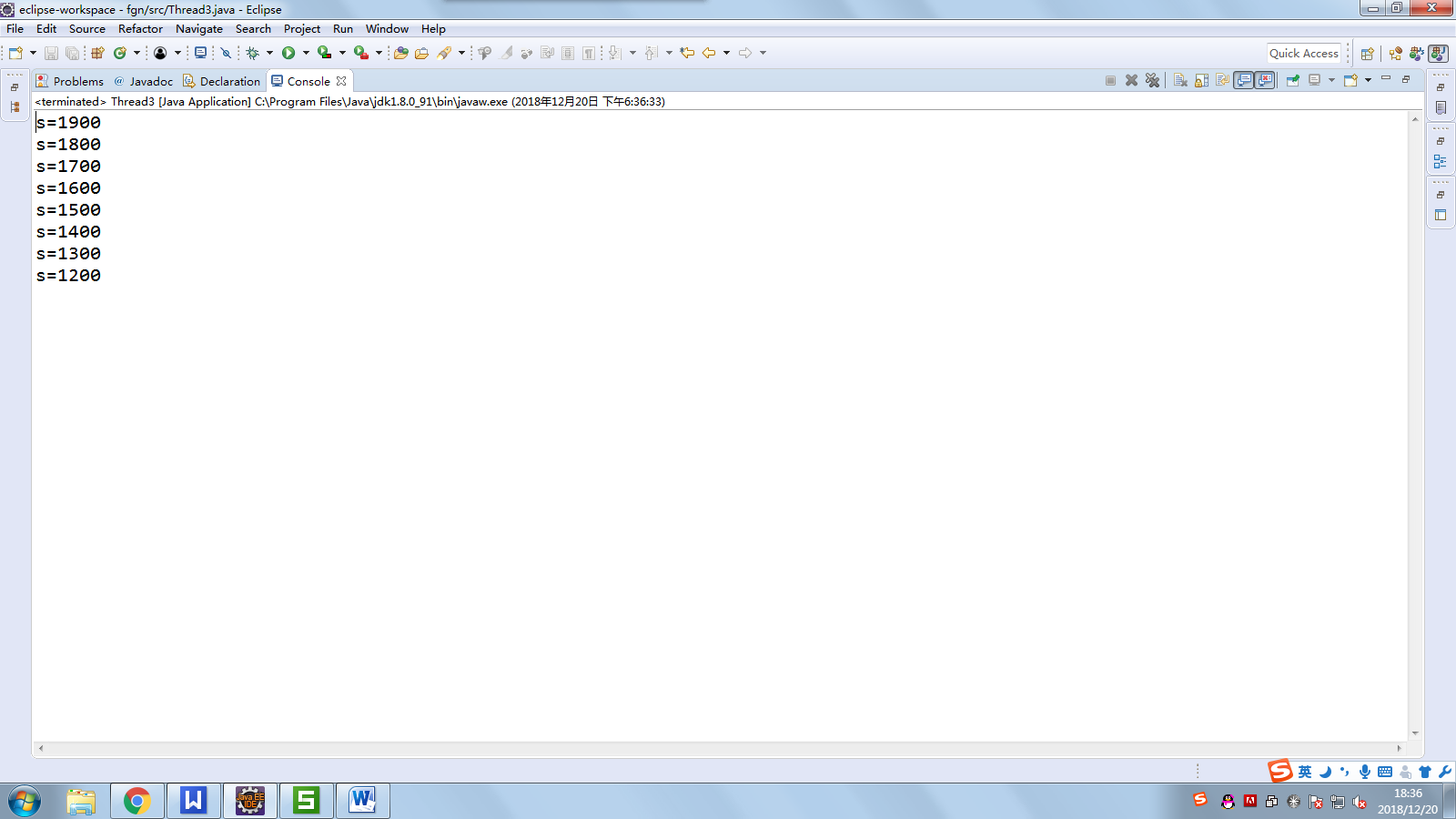Viewport: 1456px width, 819px height.
Task: Expand the Search dropdown arrow
Action: (461, 53)
